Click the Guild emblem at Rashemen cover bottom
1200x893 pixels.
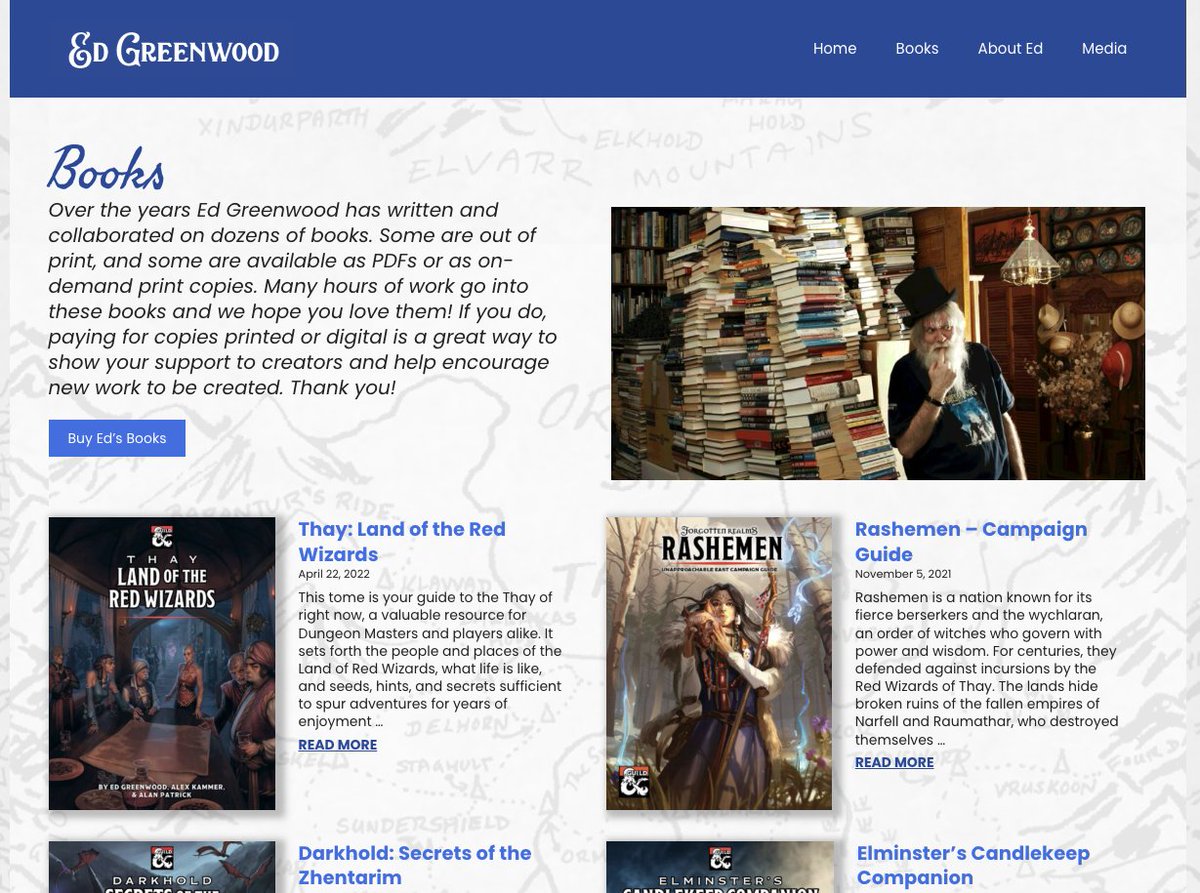(x=633, y=782)
